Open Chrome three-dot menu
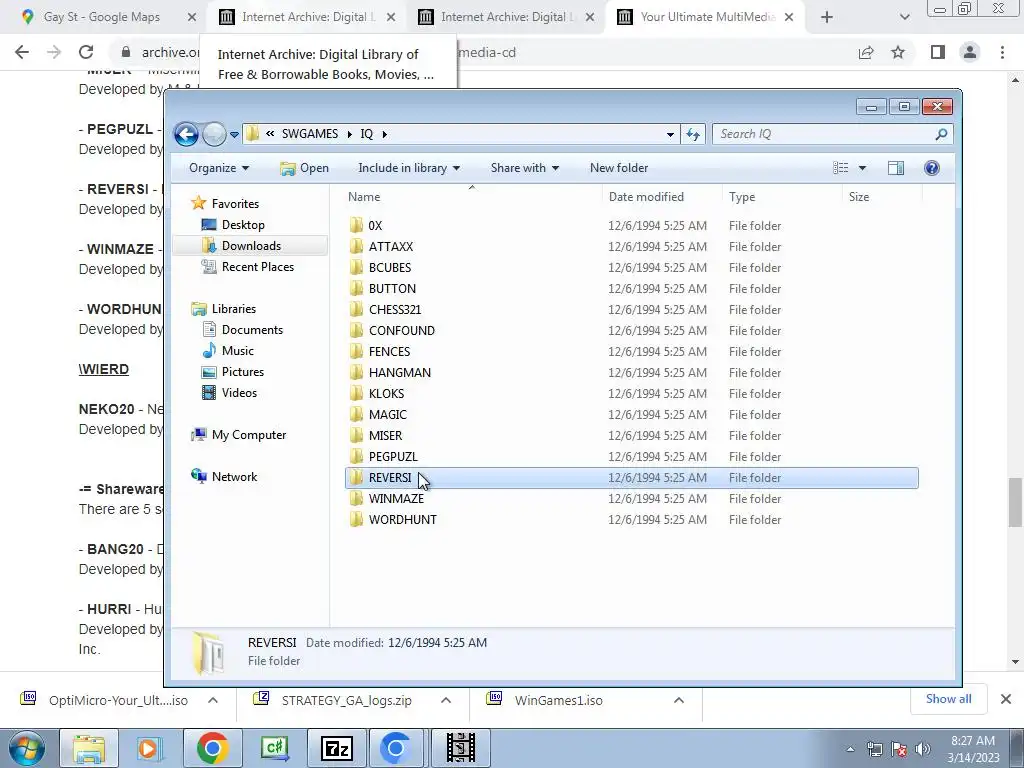This screenshot has width=1024, height=768. pyautogui.click(x=1002, y=52)
